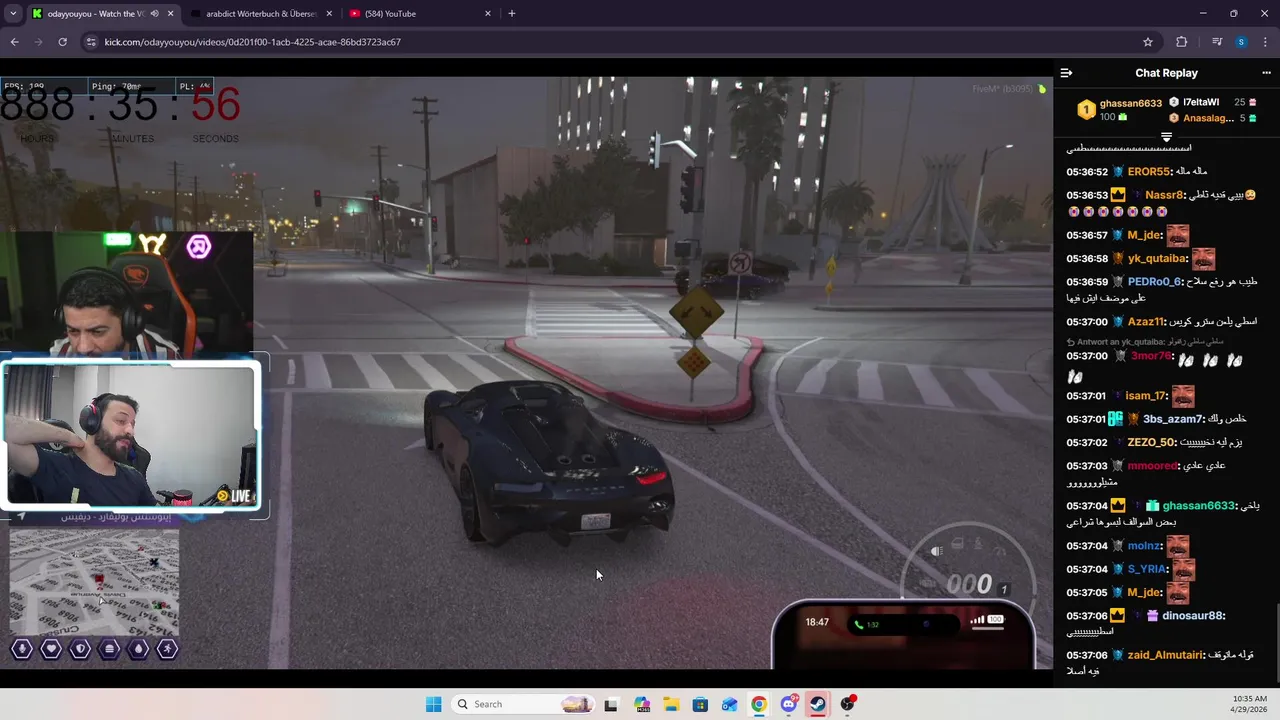The height and width of the screenshot is (720, 1280).
Task: Click username mmoored in chat
Action: pyautogui.click(x=1152, y=466)
